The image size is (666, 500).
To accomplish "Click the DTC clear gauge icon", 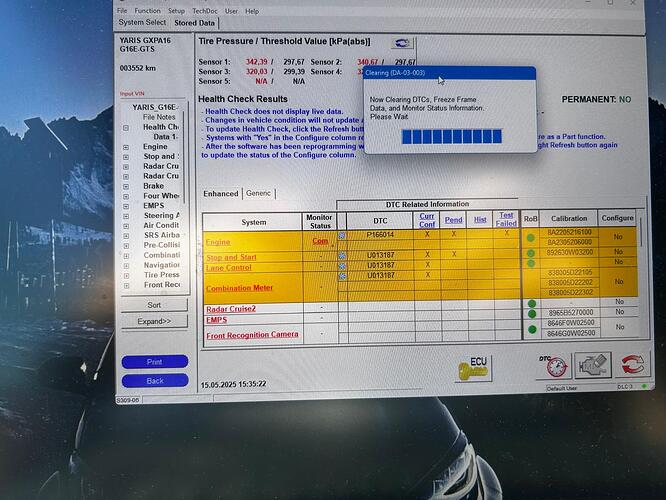I will pos(554,365).
